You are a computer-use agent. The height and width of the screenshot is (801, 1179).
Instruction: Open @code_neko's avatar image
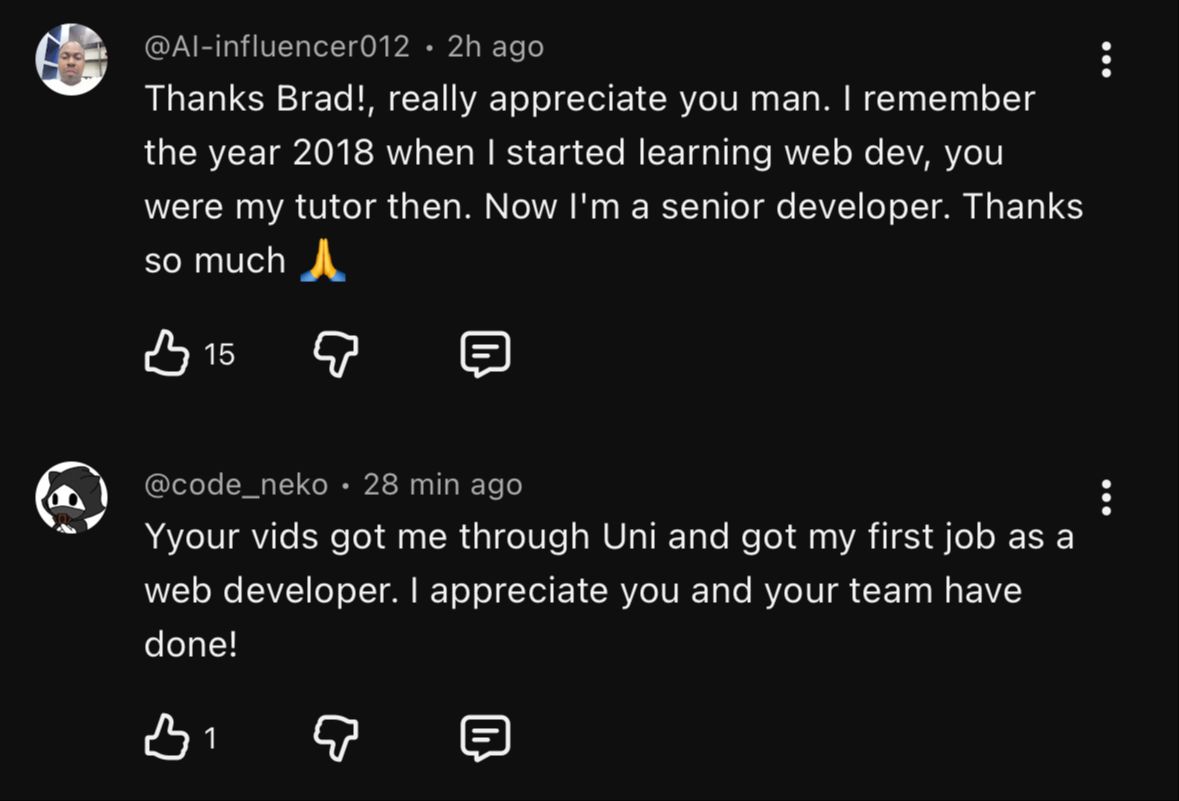[71, 497]
